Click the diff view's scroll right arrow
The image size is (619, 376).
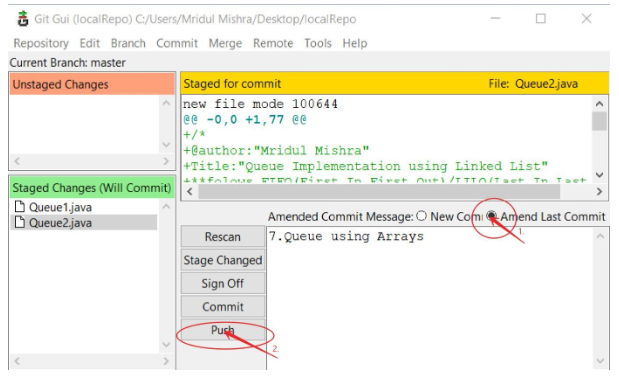[x=599, y=192]
